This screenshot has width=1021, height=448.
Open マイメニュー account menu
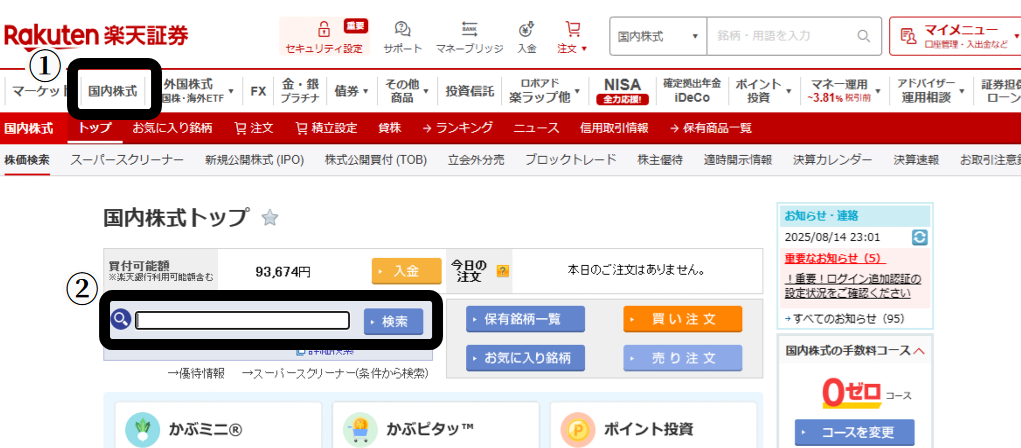click(955, 36)
